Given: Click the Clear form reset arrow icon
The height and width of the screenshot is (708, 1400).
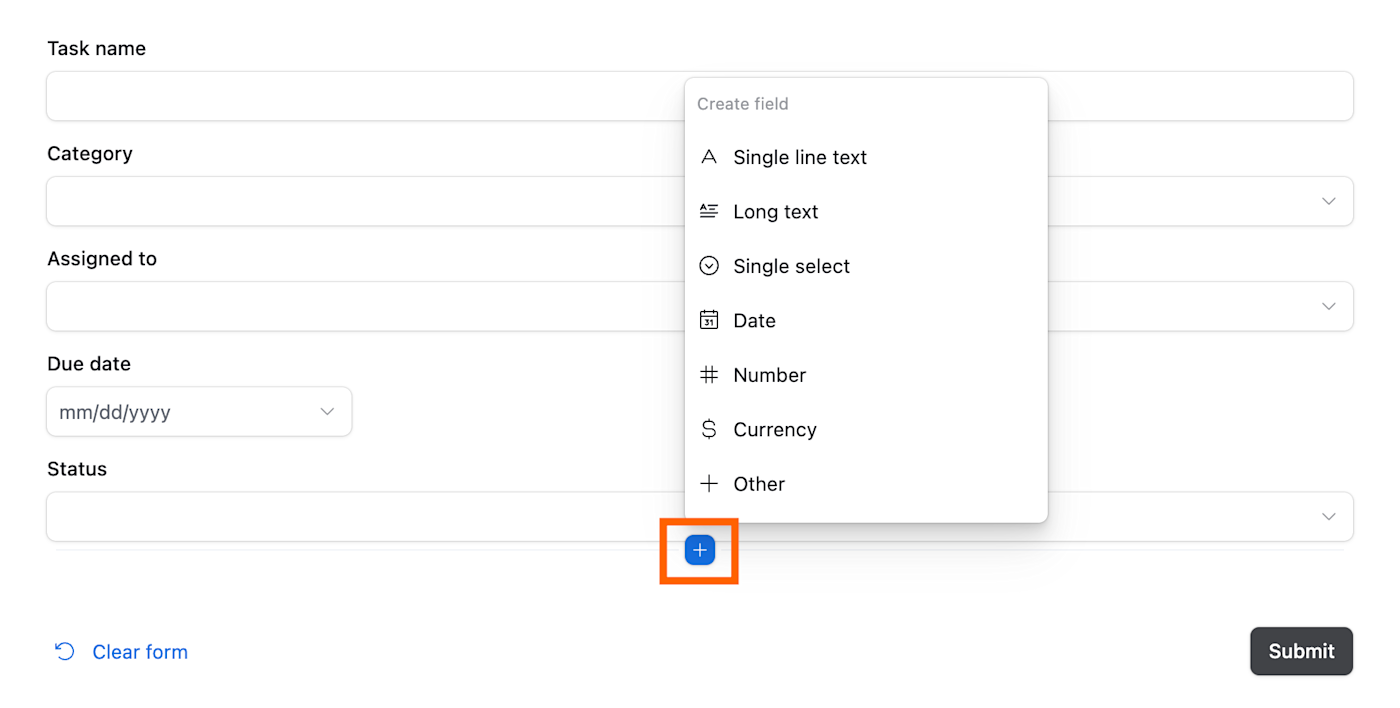Looking at the screenshot, I should (x=65, y=652).
